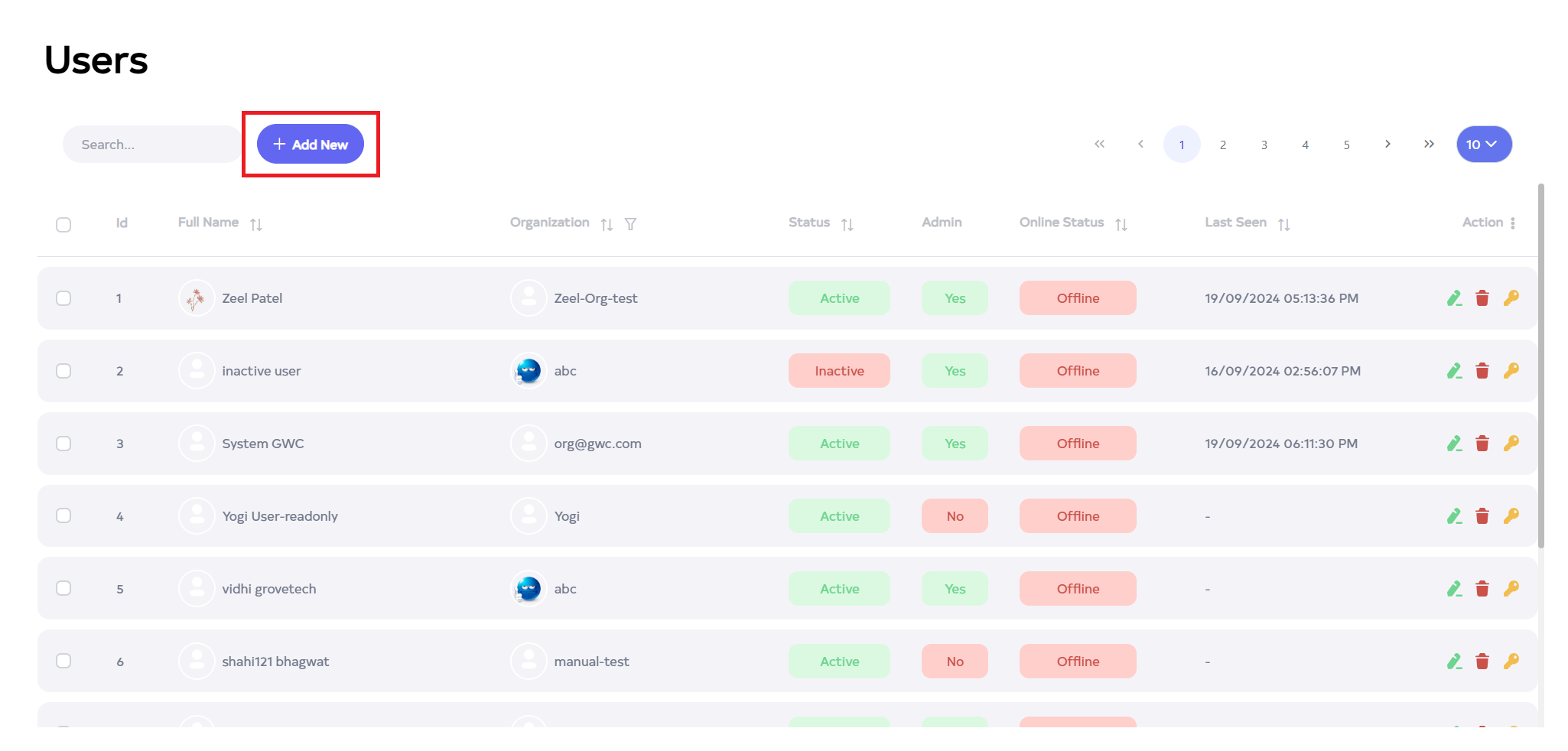
Task: Open the Action column three-dot menu
Action: 1512,223
